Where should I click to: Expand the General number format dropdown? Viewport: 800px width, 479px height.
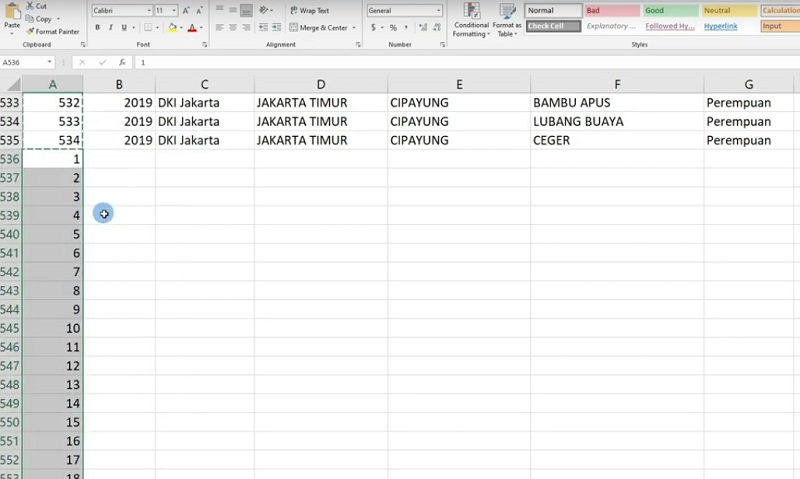click(x=437, y=11)
